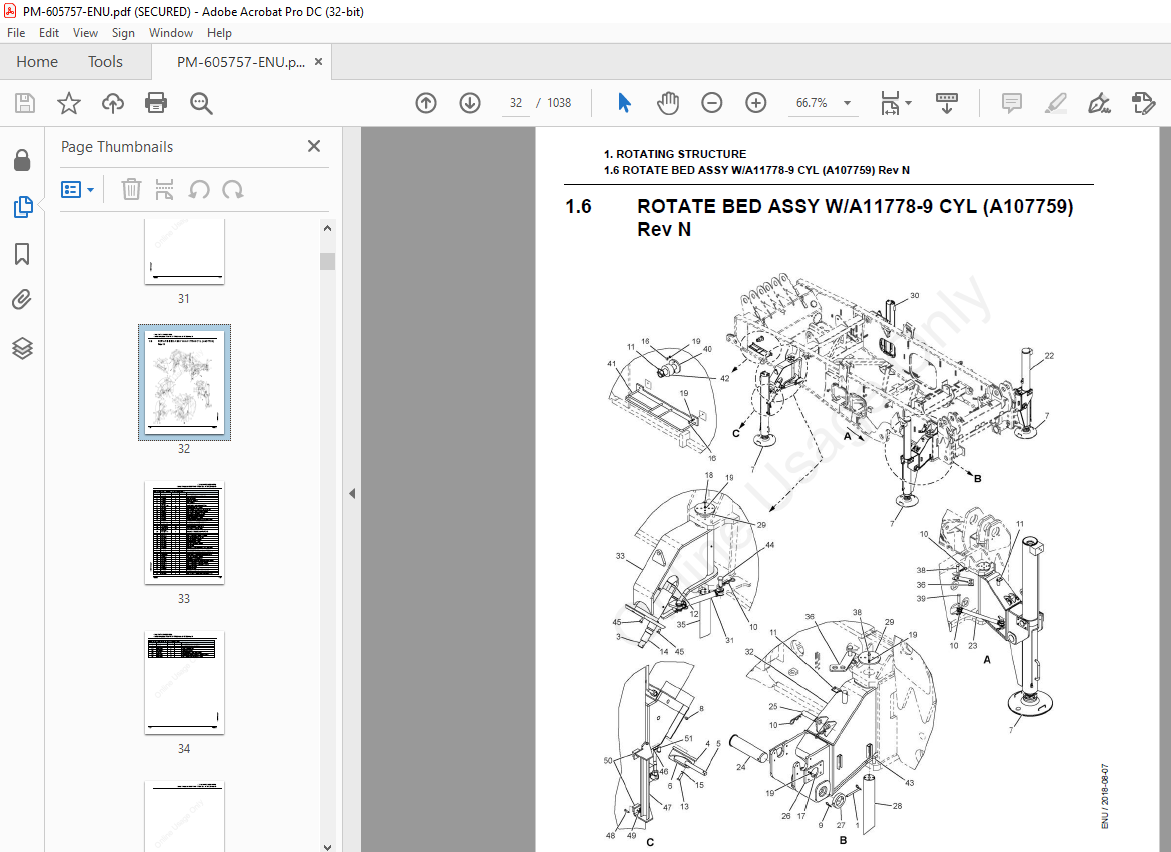Add a comment note icon

coord(1012,103)
